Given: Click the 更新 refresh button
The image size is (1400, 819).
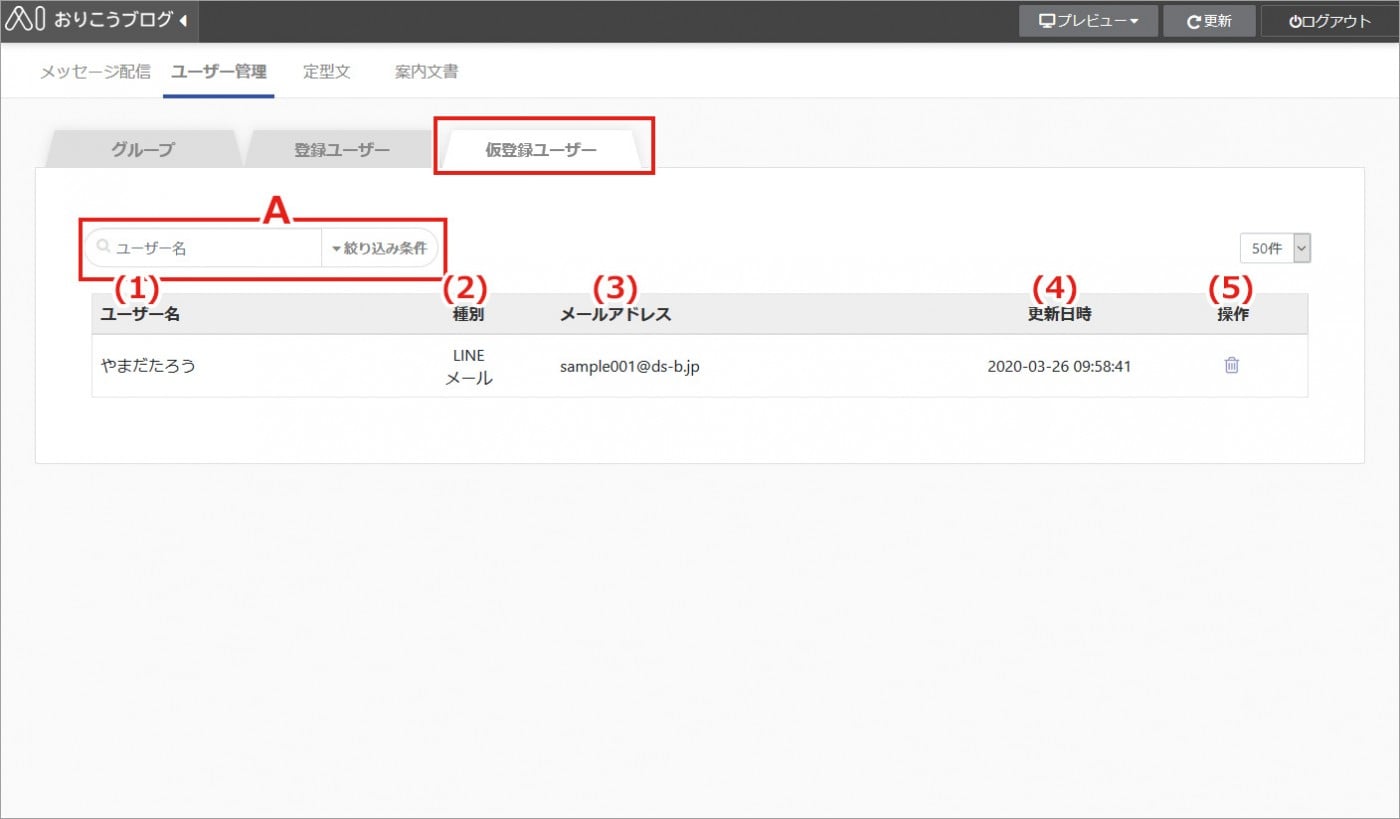Looking at the screenshot, I should coord(1209,21).
